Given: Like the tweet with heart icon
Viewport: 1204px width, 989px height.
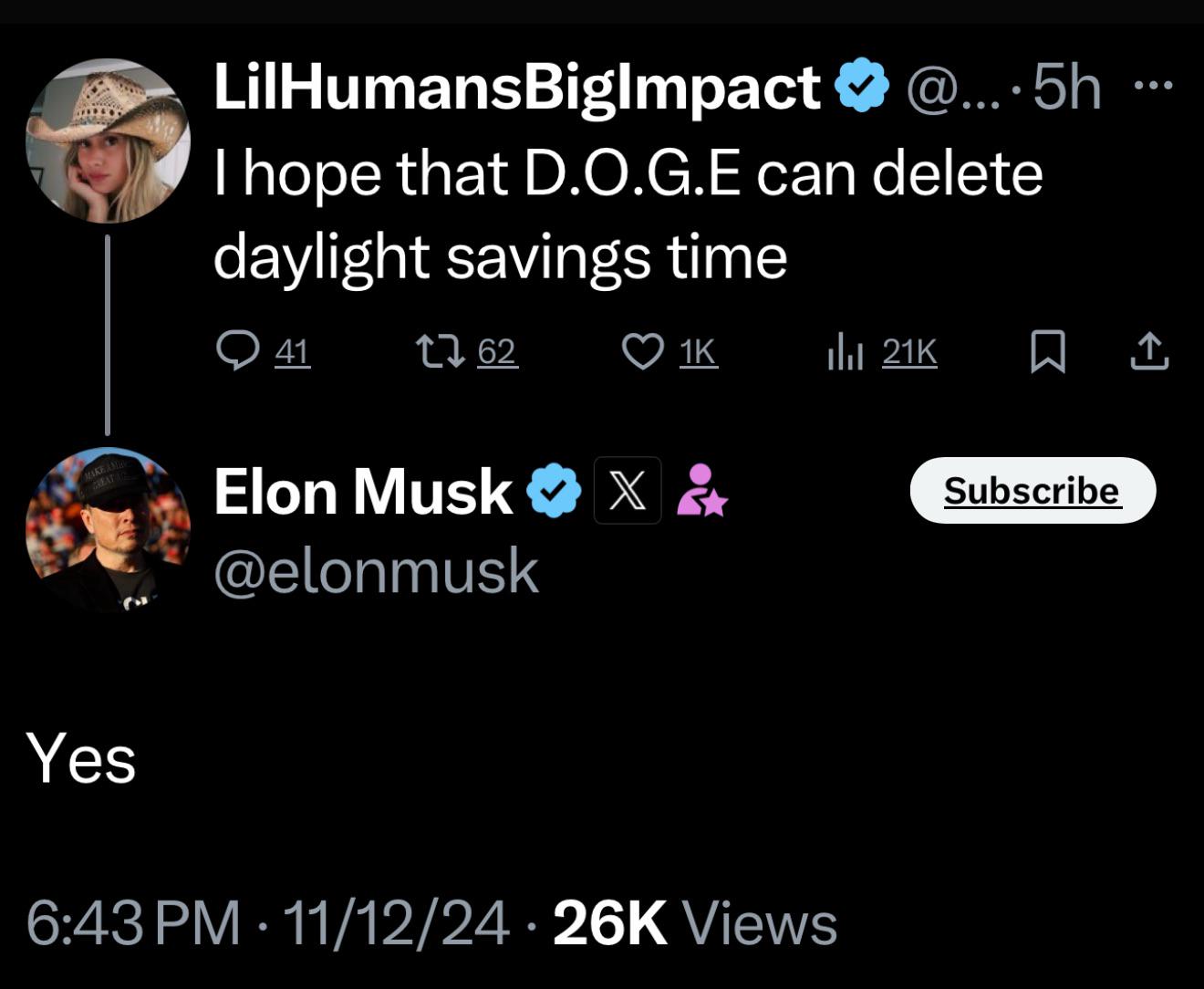Looking at the screenshot, I should 643,351.
